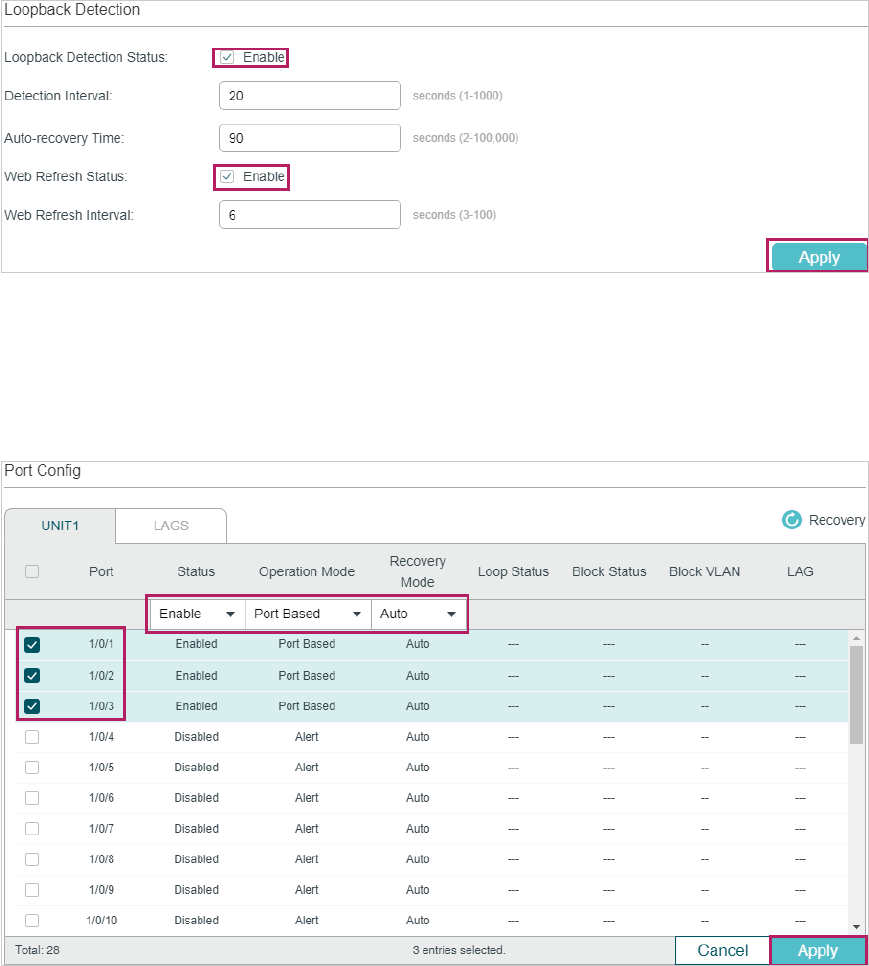Screen dimensions: 869x966
Task: Select the 1/0/10 port label
Action: click(x=102, y=920)
